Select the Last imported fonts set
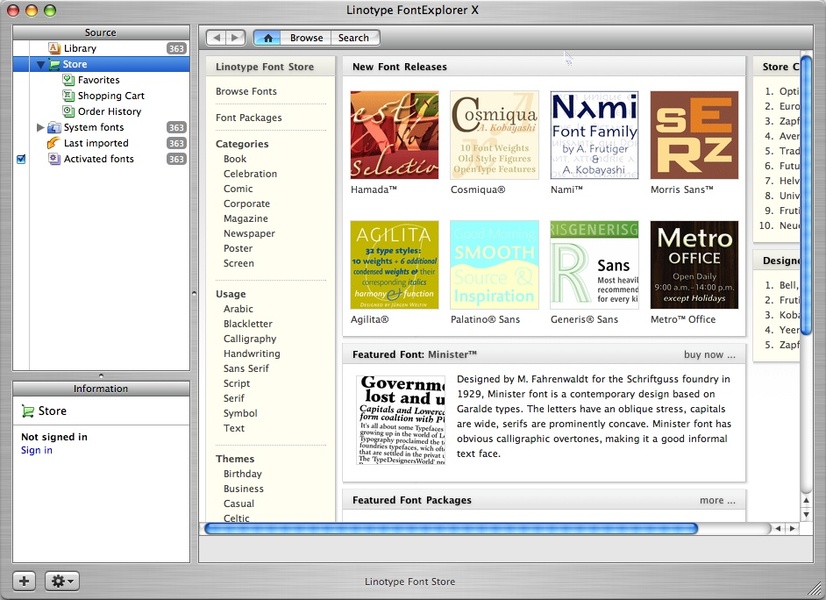The width and height of the screenshot is (826, 600). (96, 143)
